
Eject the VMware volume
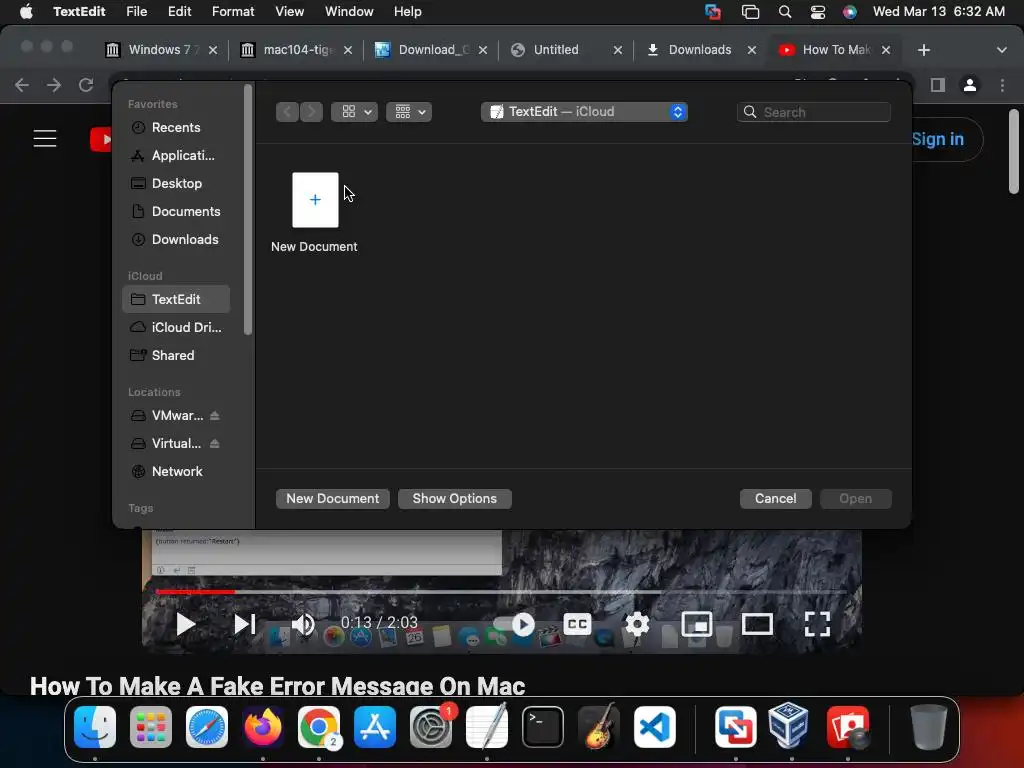(x=215, y=415)
